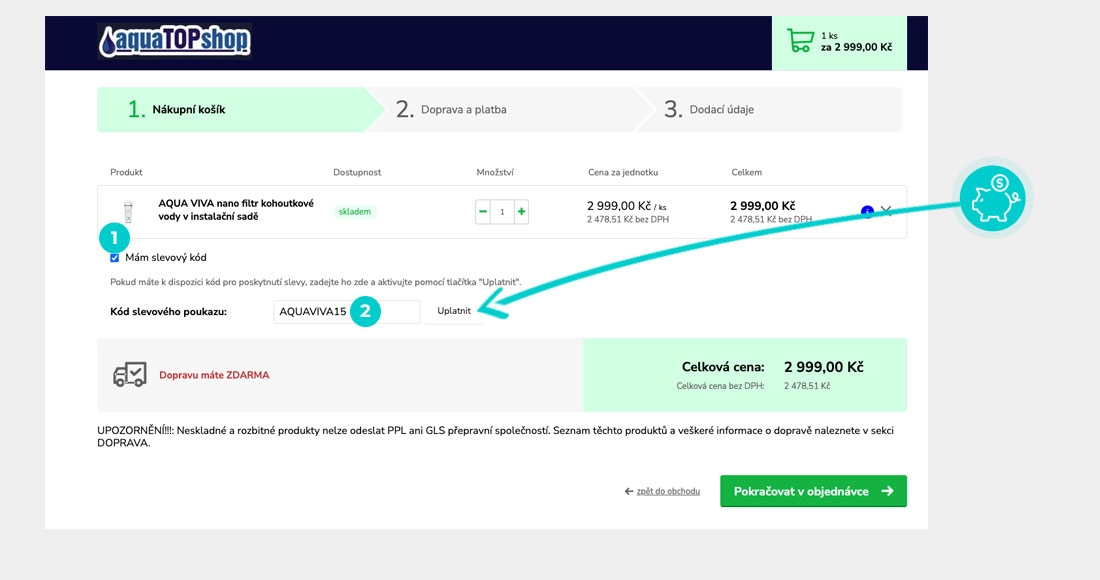Follow the 'zpět do obchodu' link

pos(668,492)
